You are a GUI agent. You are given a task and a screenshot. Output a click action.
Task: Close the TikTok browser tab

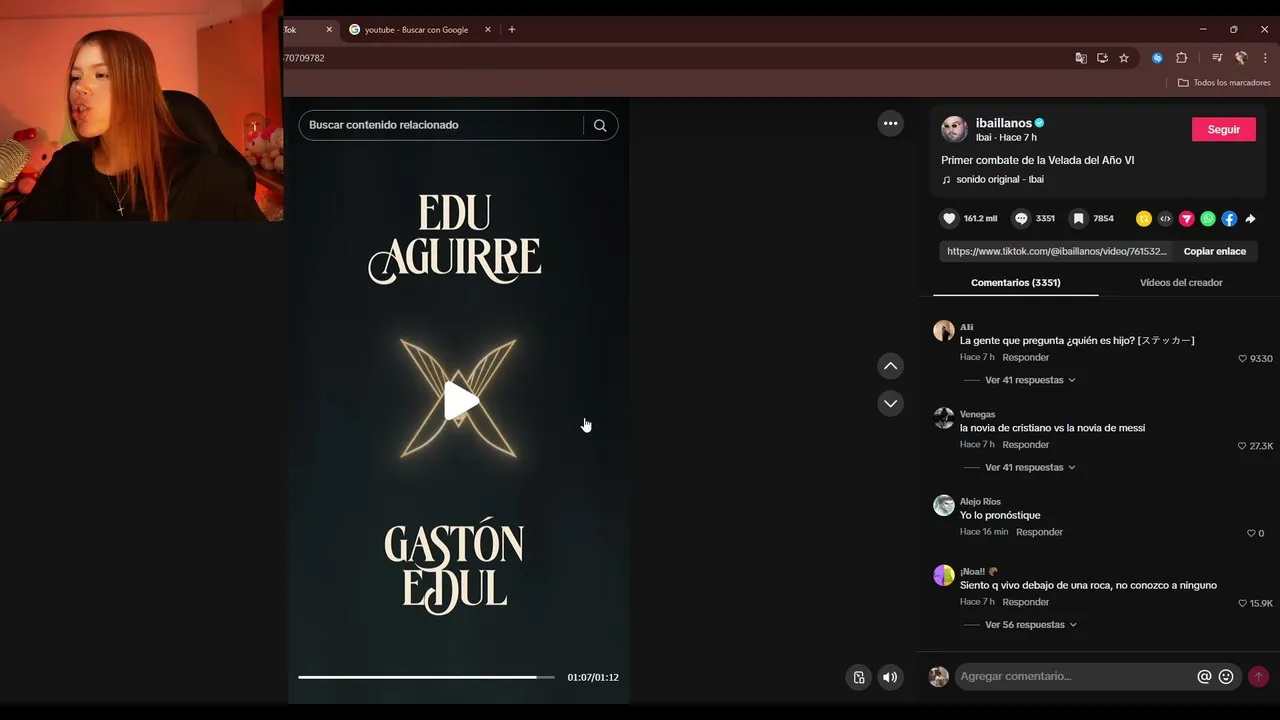(x=329, y=30)
